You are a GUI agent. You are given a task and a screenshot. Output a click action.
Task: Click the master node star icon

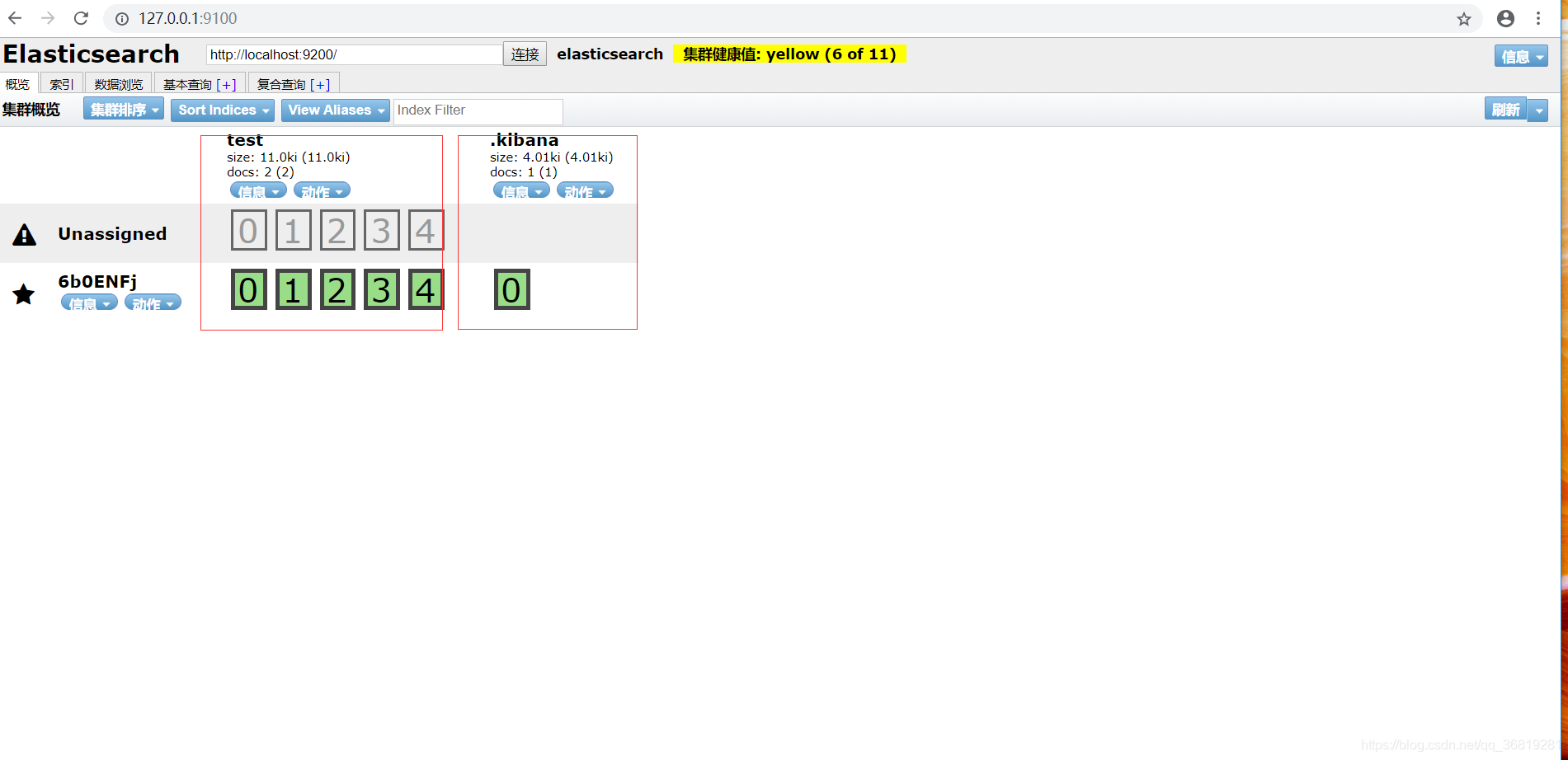[x=24, y=294]
